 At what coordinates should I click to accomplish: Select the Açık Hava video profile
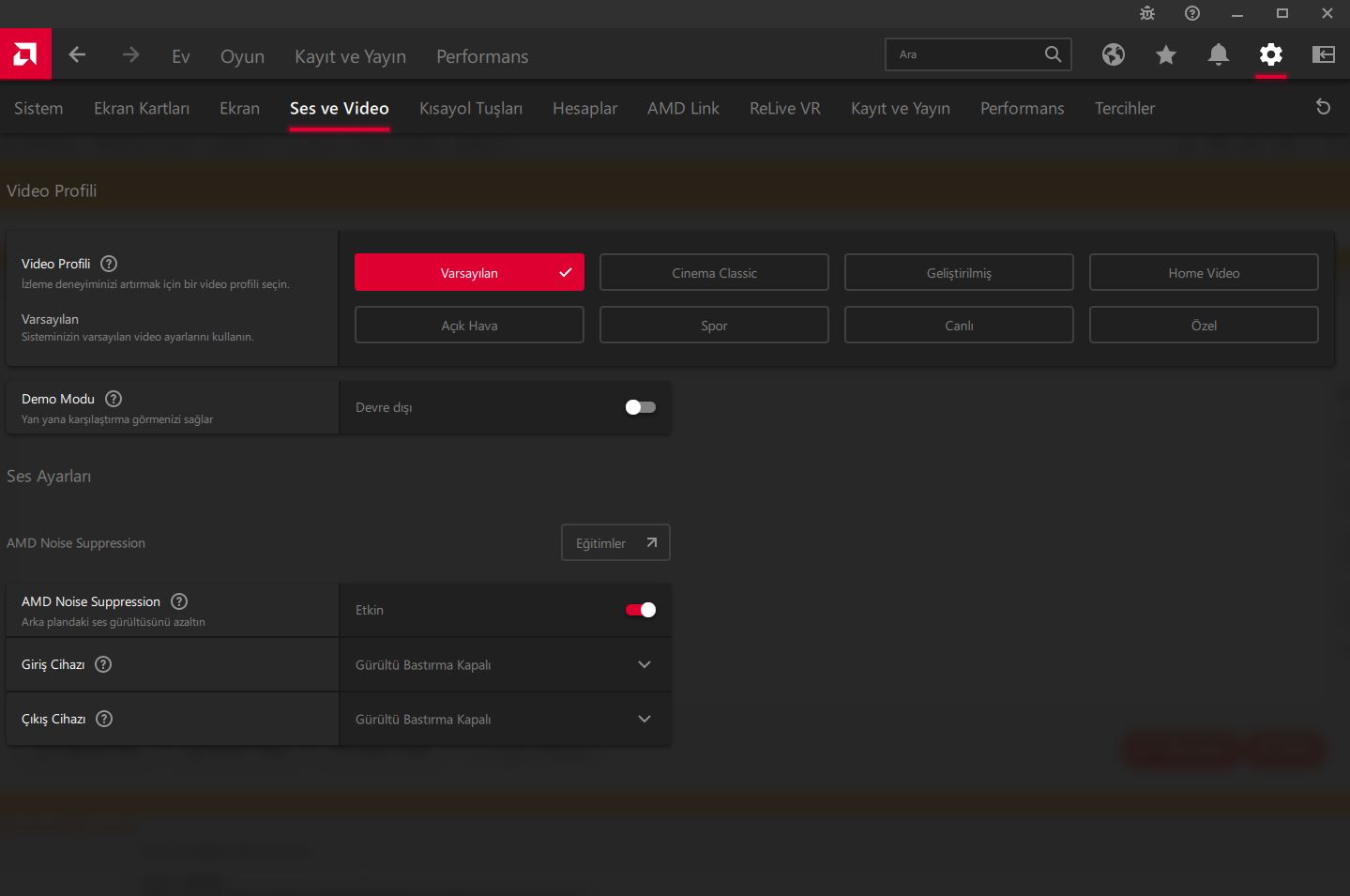469,326
